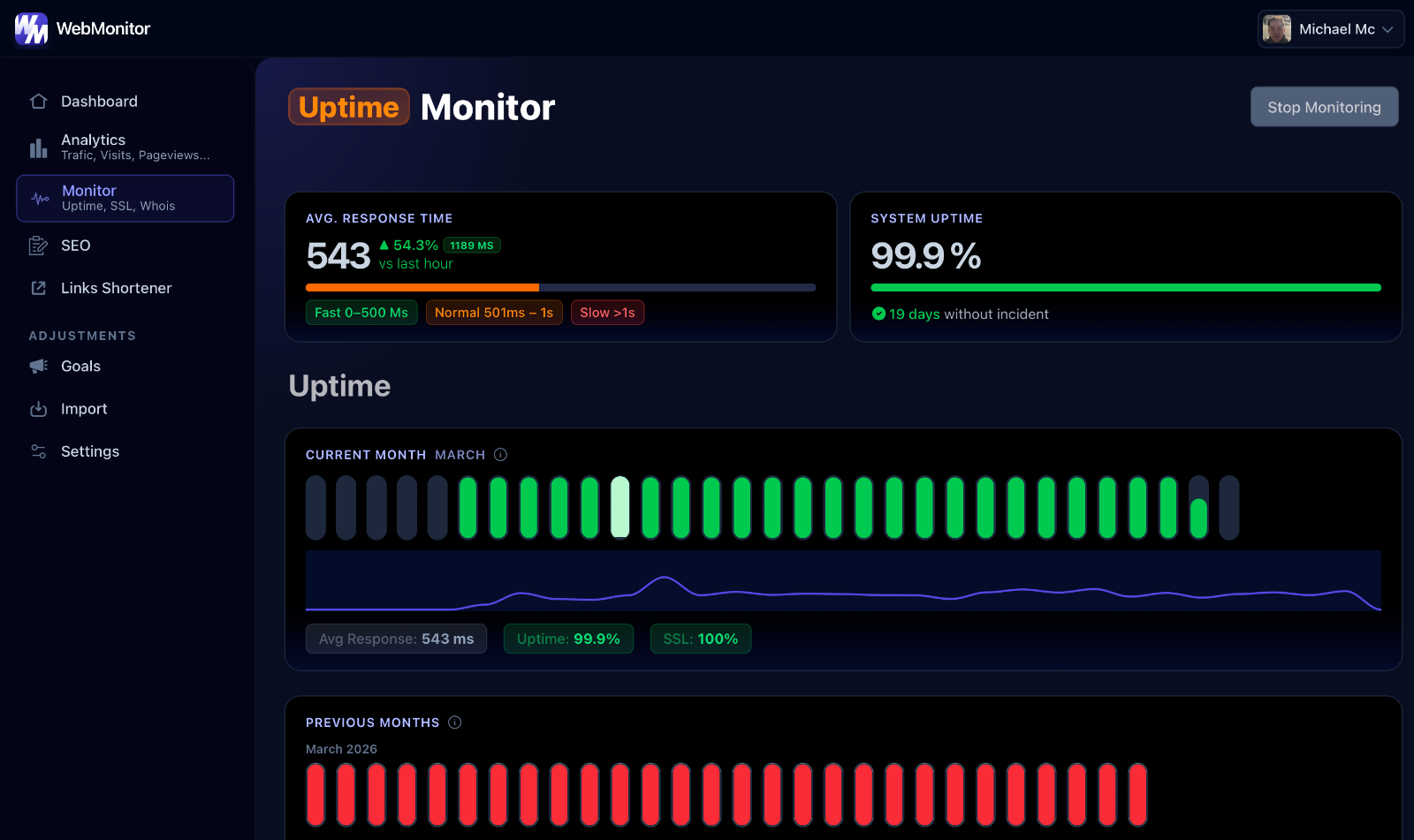The height and width of the screenshot is (840, 1414).
Task: Open Analytics via the bar chart icon
Action: (x=38, y=148)
